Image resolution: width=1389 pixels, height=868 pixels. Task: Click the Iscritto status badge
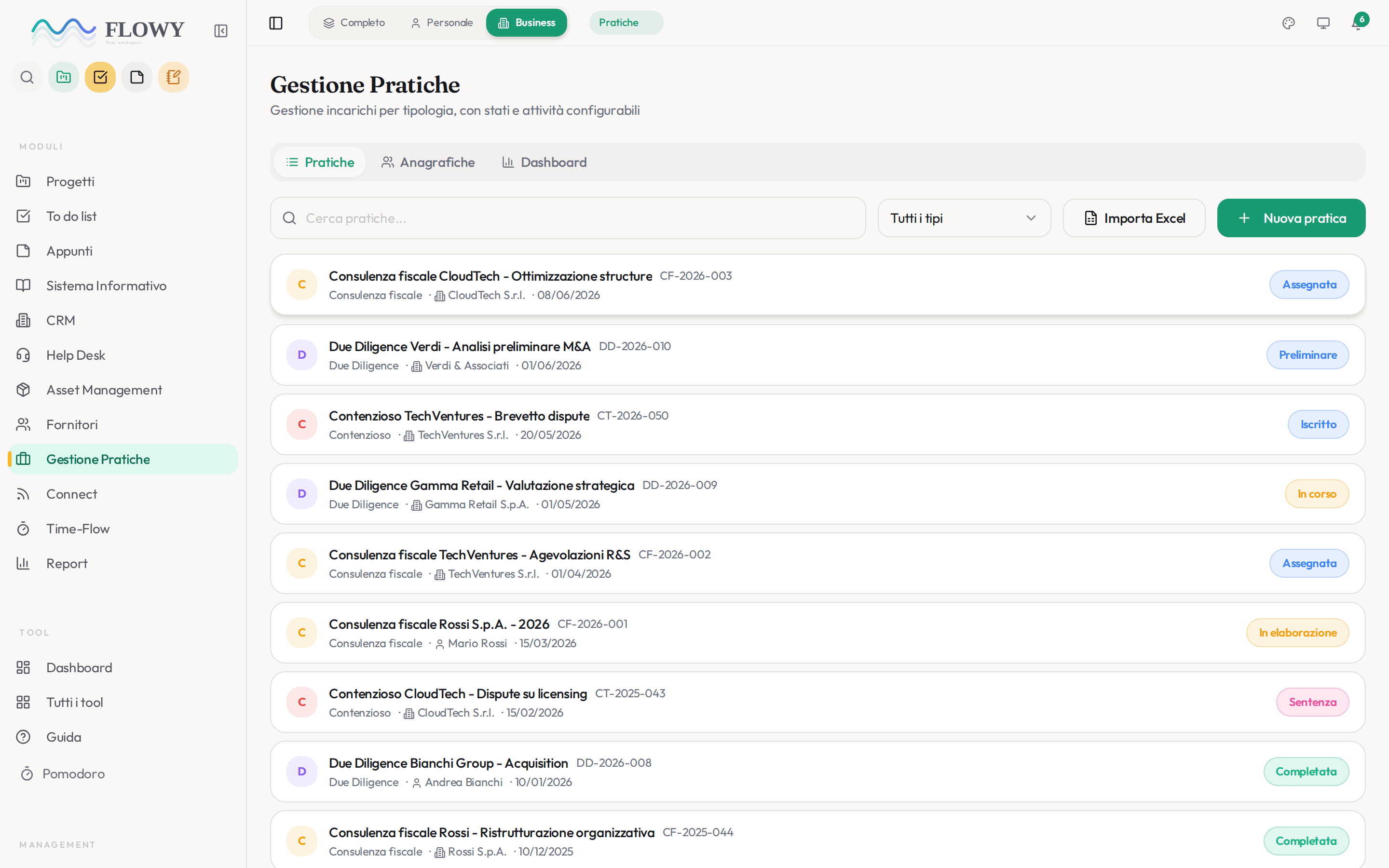pos(1319,424)
